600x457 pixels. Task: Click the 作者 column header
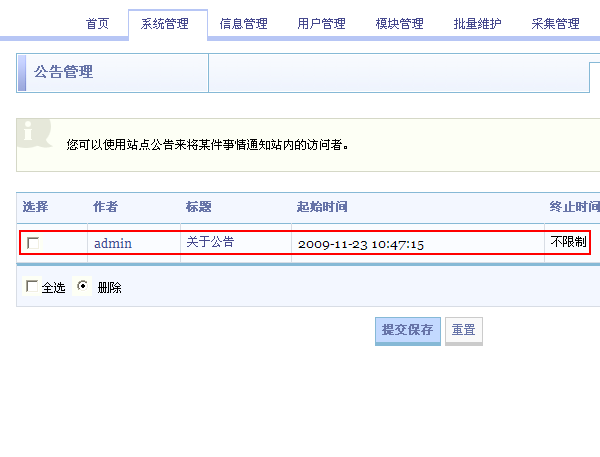106,207
